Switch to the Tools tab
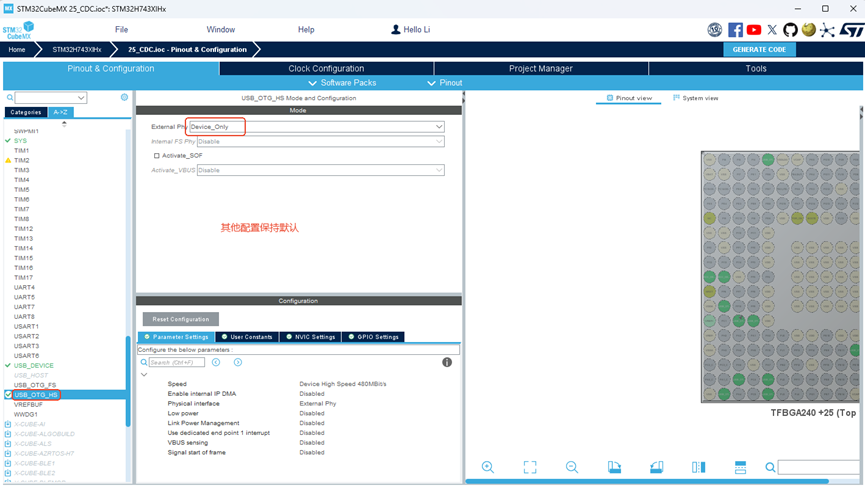The height and width of the screenshot is (488, 865). (756, 68)
